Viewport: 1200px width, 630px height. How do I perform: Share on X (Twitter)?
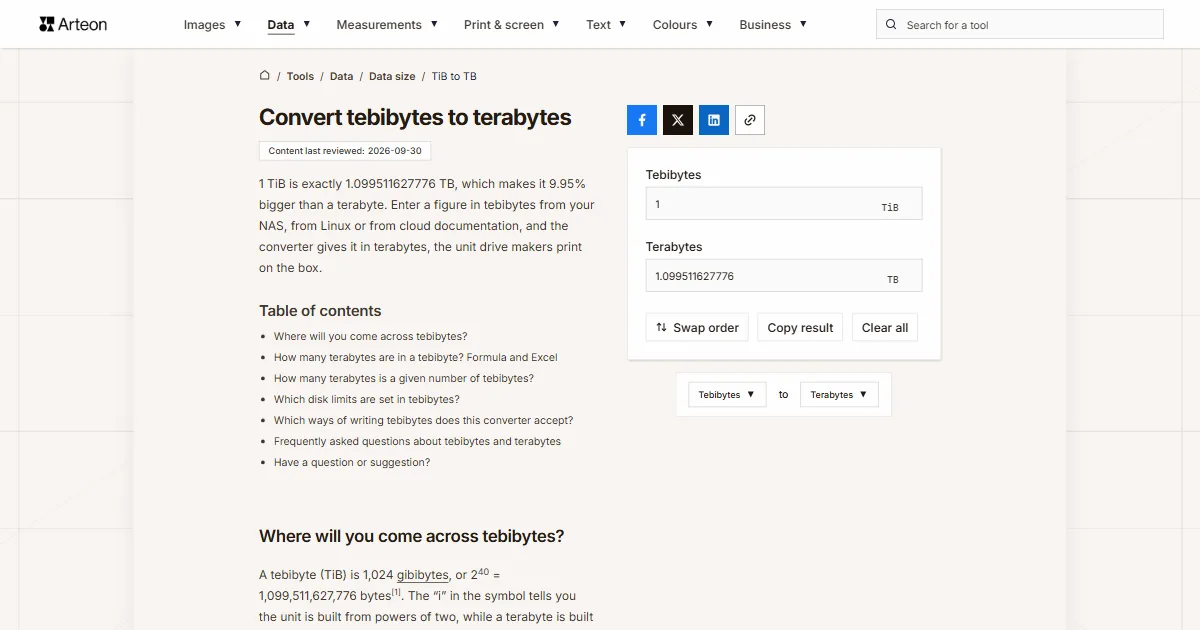click(x=678, y=120)
